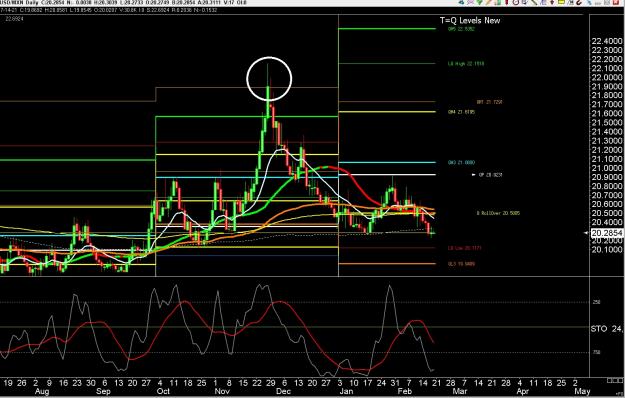This screenshot has height=398, width=625.
Task: Click the 'USD/MXN Daily' chart title
Action: point(20,2)
